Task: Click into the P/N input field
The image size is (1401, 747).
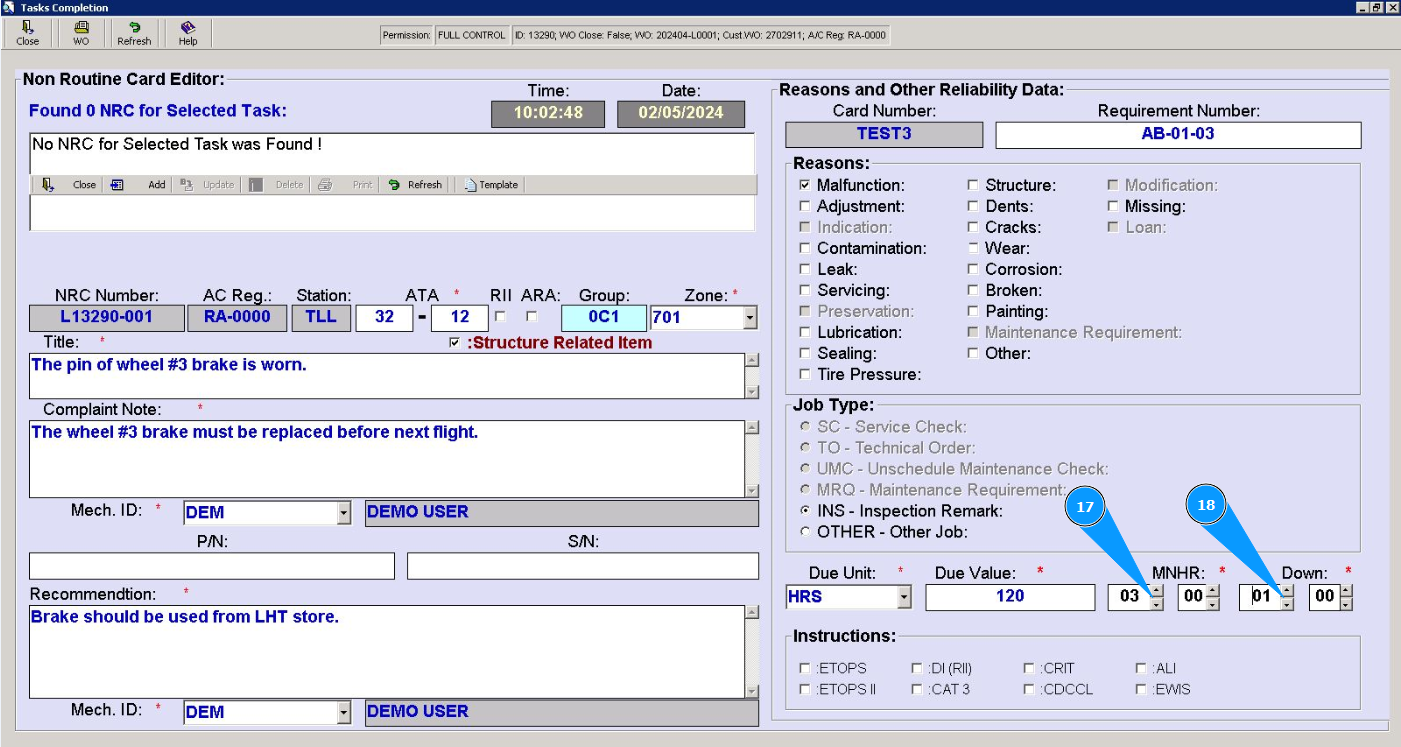Action: pos(212,566)
